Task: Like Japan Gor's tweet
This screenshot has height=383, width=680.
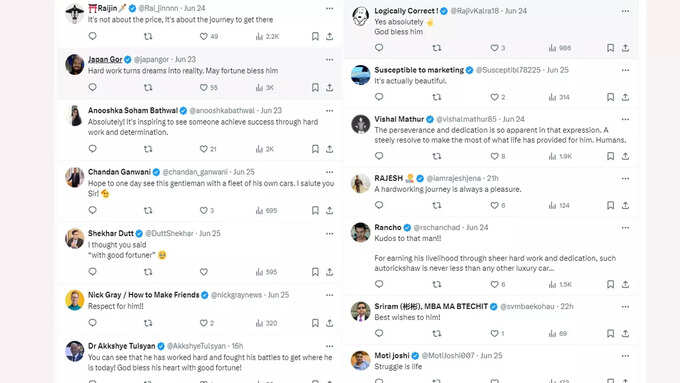Action: 203,87
